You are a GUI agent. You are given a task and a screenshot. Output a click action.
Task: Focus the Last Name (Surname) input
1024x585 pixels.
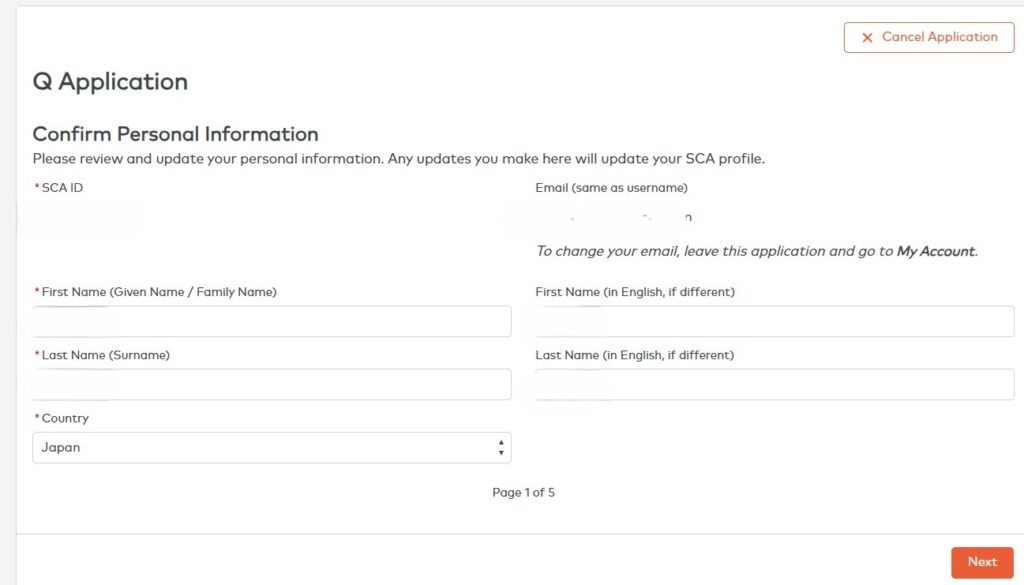click(x=272, y=385)
